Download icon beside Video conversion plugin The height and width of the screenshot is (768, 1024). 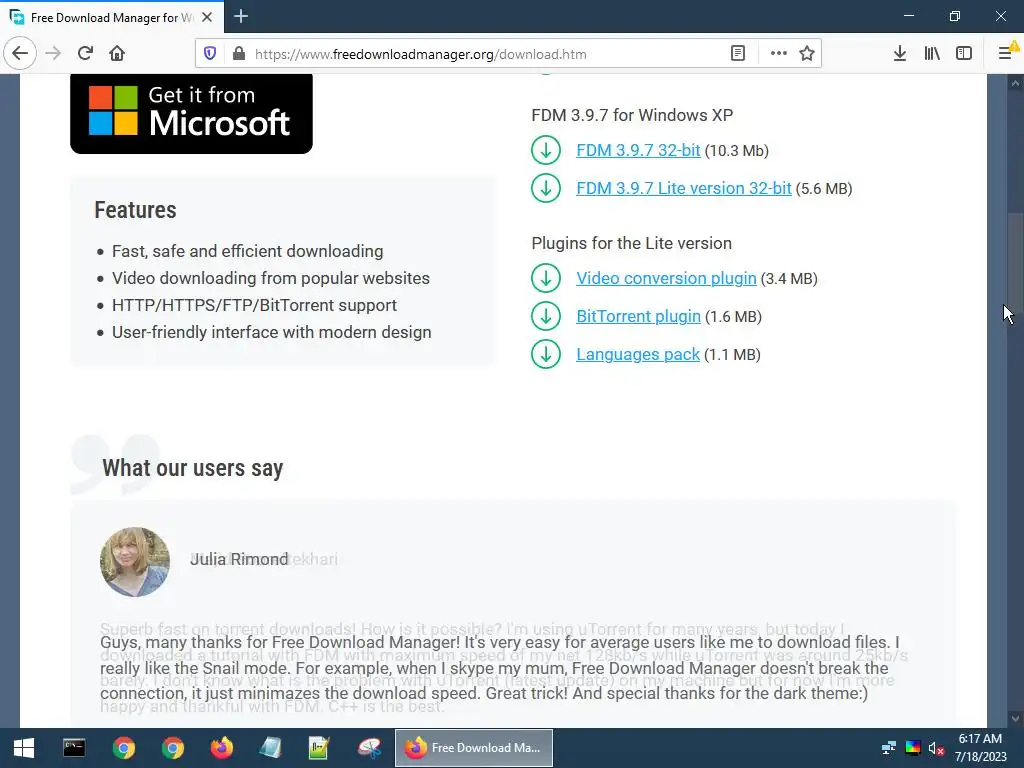tap(546, 278)
